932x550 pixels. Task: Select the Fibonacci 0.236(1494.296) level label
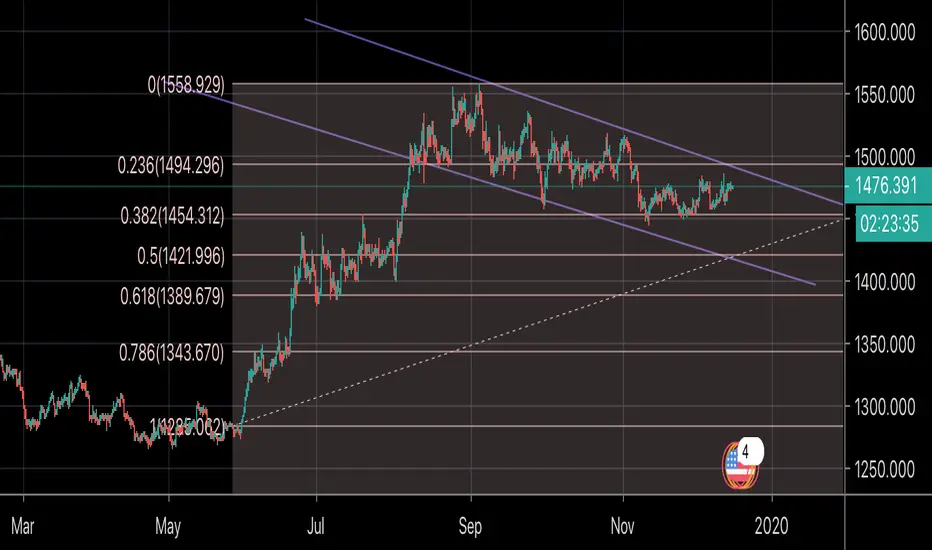click(x=171, y=165)
